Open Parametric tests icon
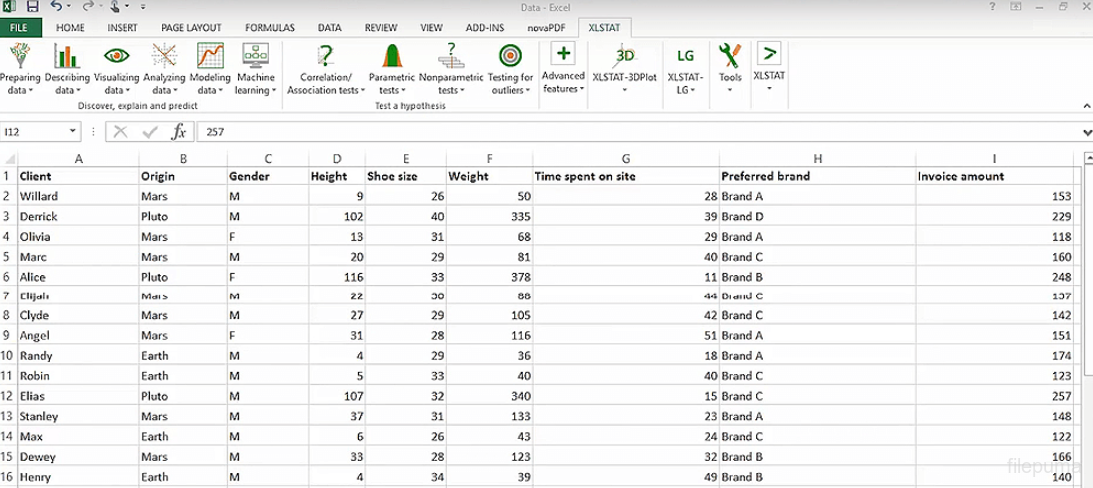The image size is (1093, 488). pos(391,57)
